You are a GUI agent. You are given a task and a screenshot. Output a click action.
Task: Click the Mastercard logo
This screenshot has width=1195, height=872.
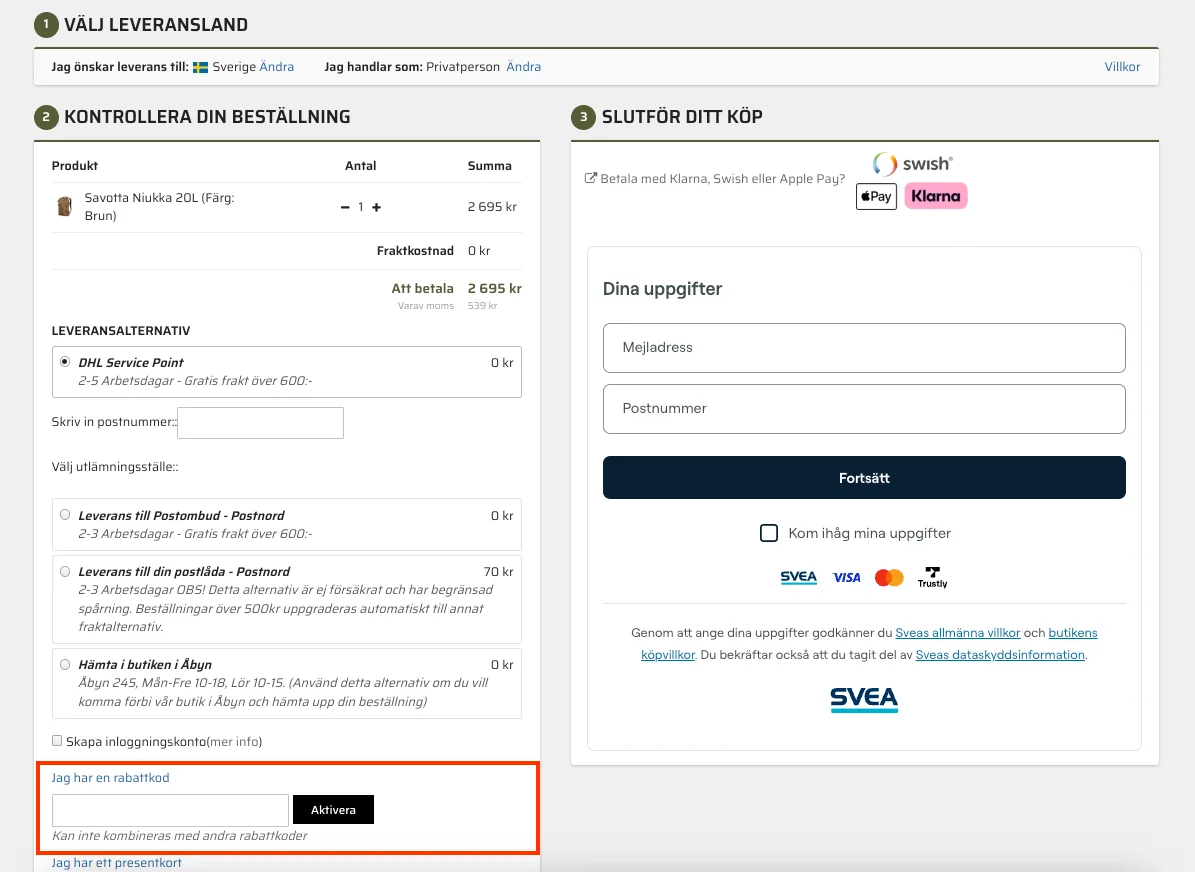pyautogui.click(x=889, y=578)
